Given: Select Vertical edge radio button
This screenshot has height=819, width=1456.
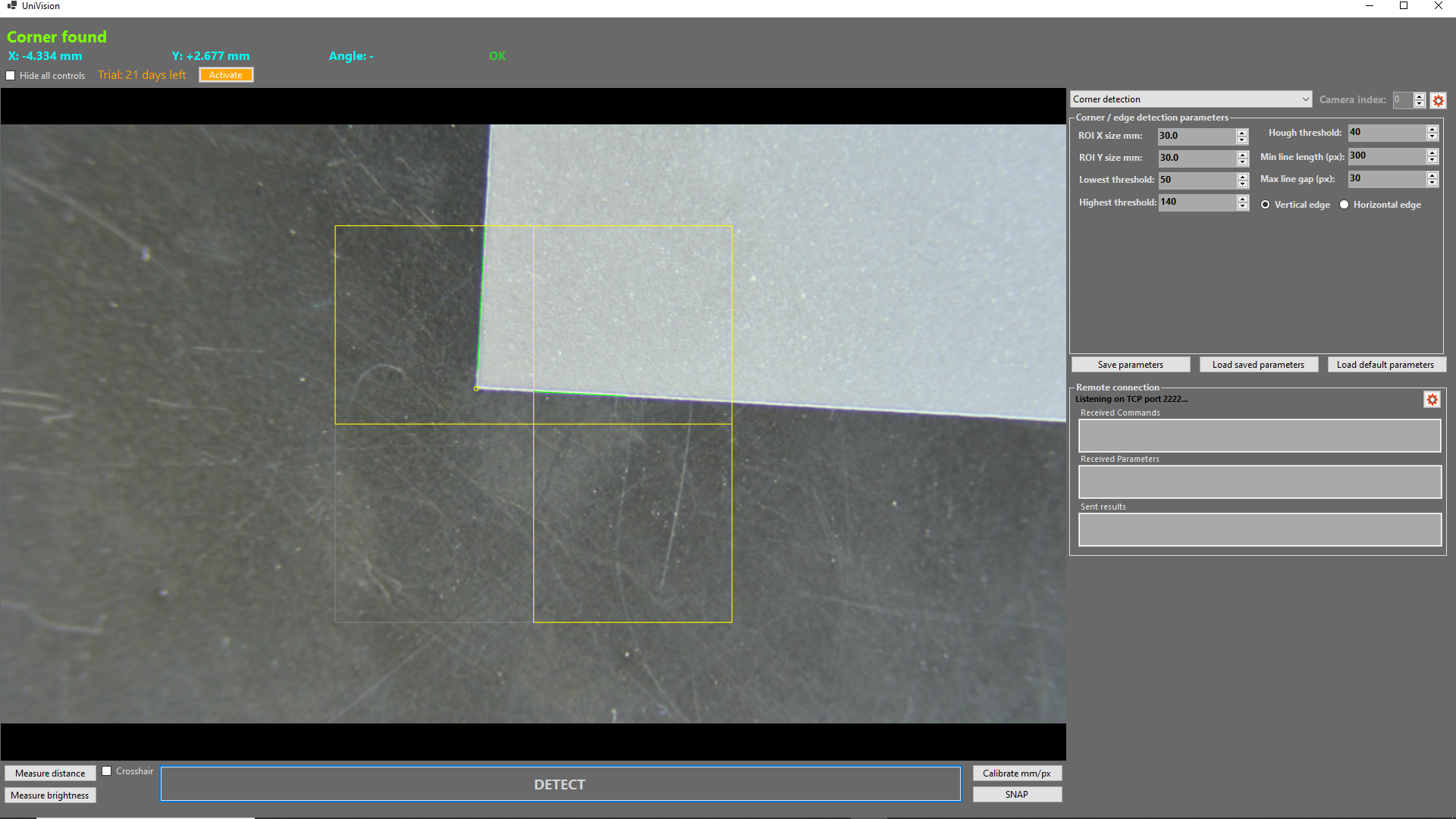Looking at the screenshot, I should point(1265,205).
